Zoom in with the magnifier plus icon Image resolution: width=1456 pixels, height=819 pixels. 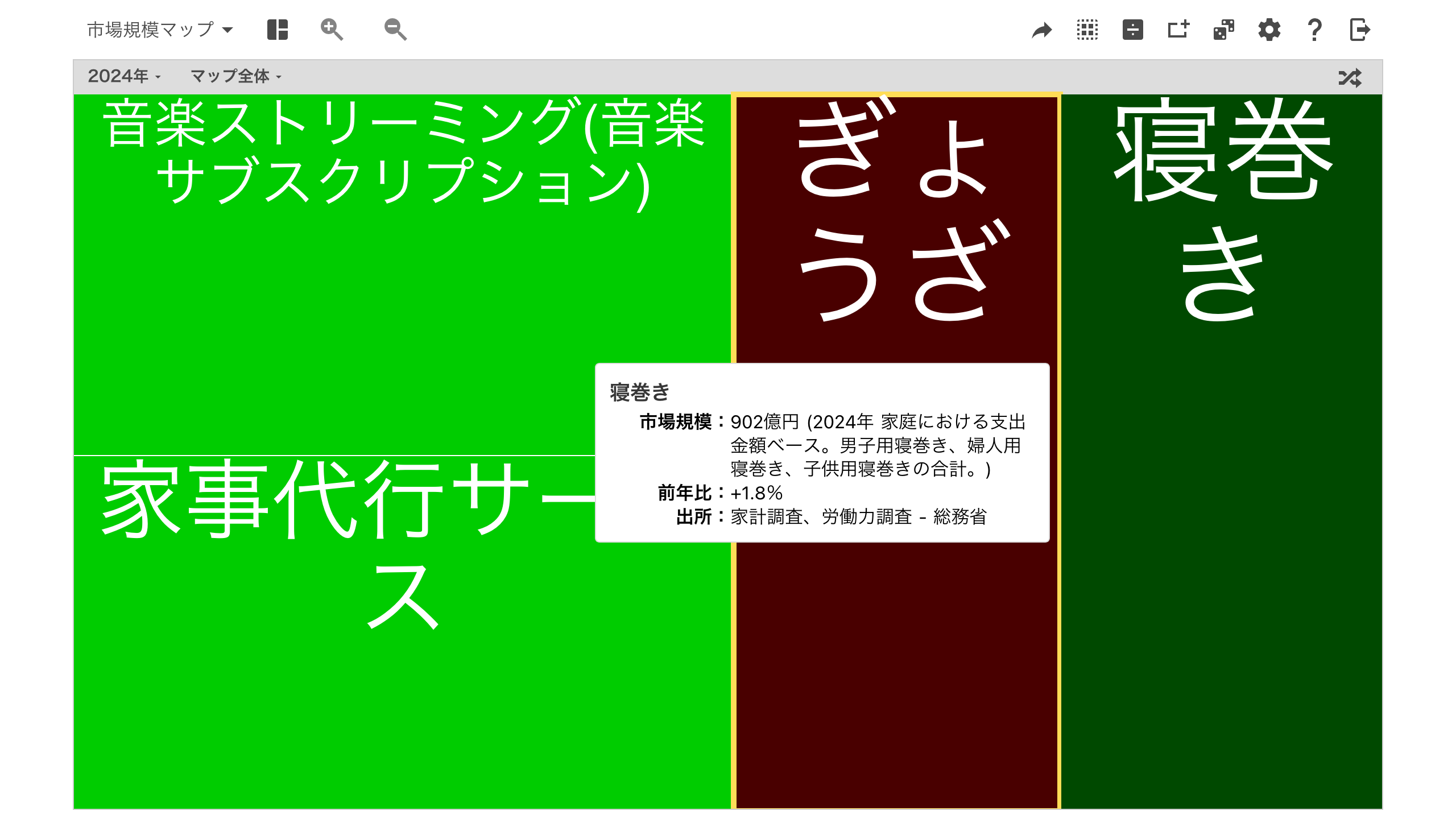(332, 30)
